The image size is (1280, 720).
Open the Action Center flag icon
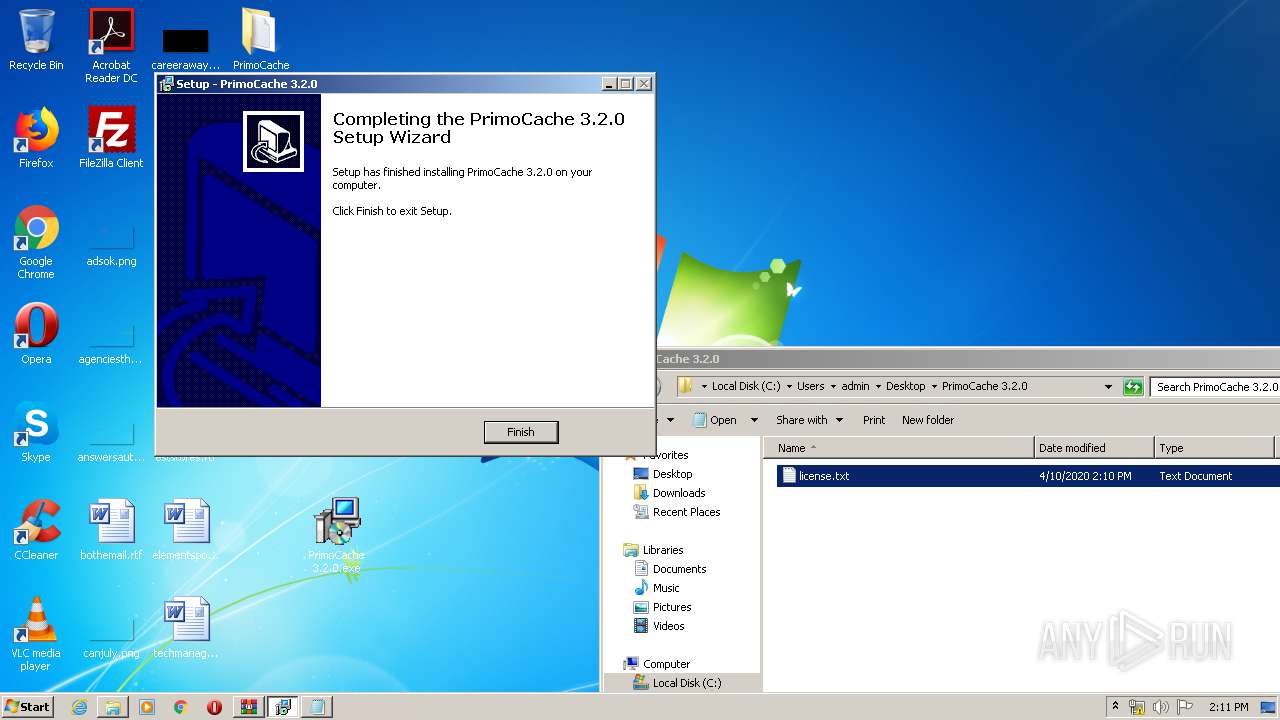(x=1183, y=707)
